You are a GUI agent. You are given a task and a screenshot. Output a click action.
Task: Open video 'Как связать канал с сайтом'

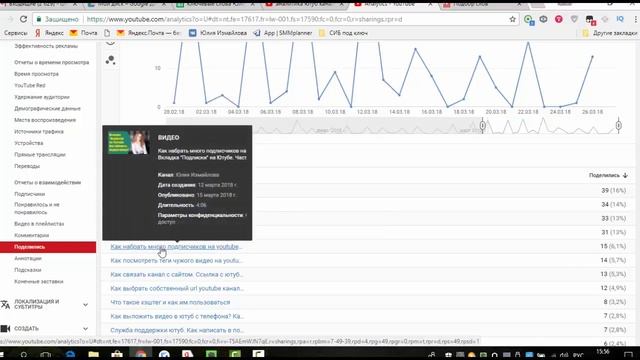tap(177, 274)
